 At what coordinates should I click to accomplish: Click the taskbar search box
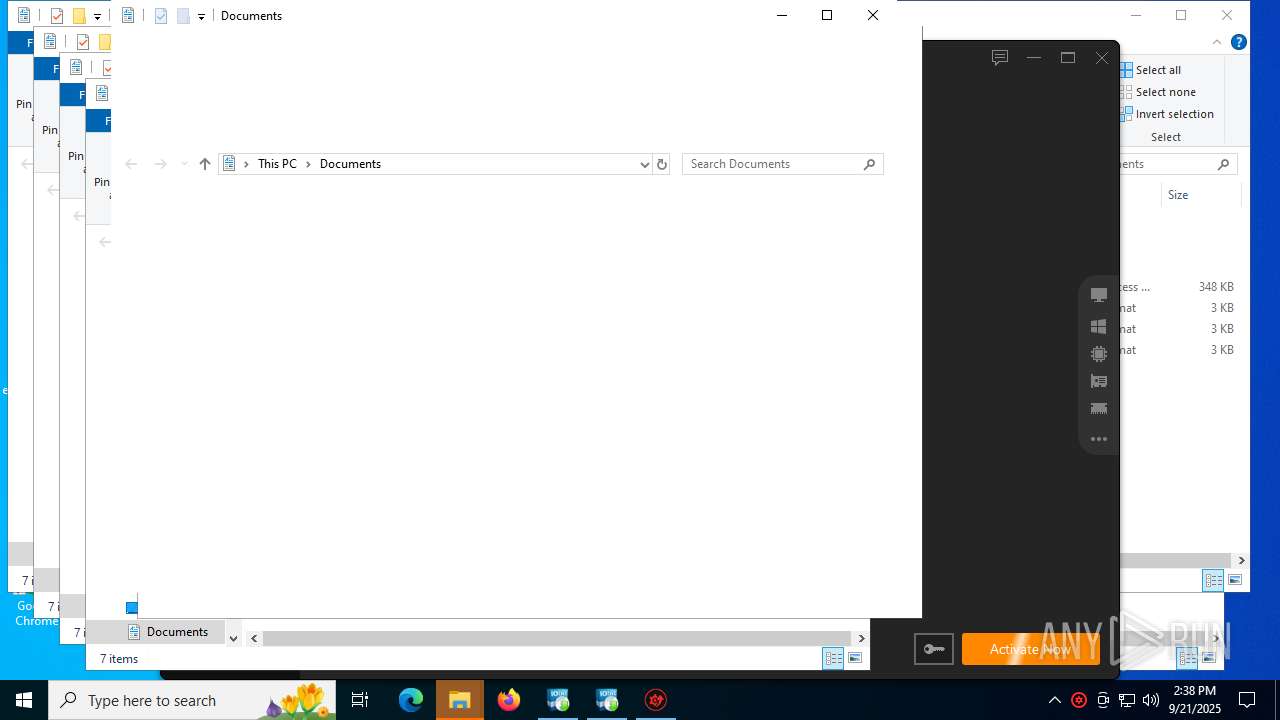(192, 700)
